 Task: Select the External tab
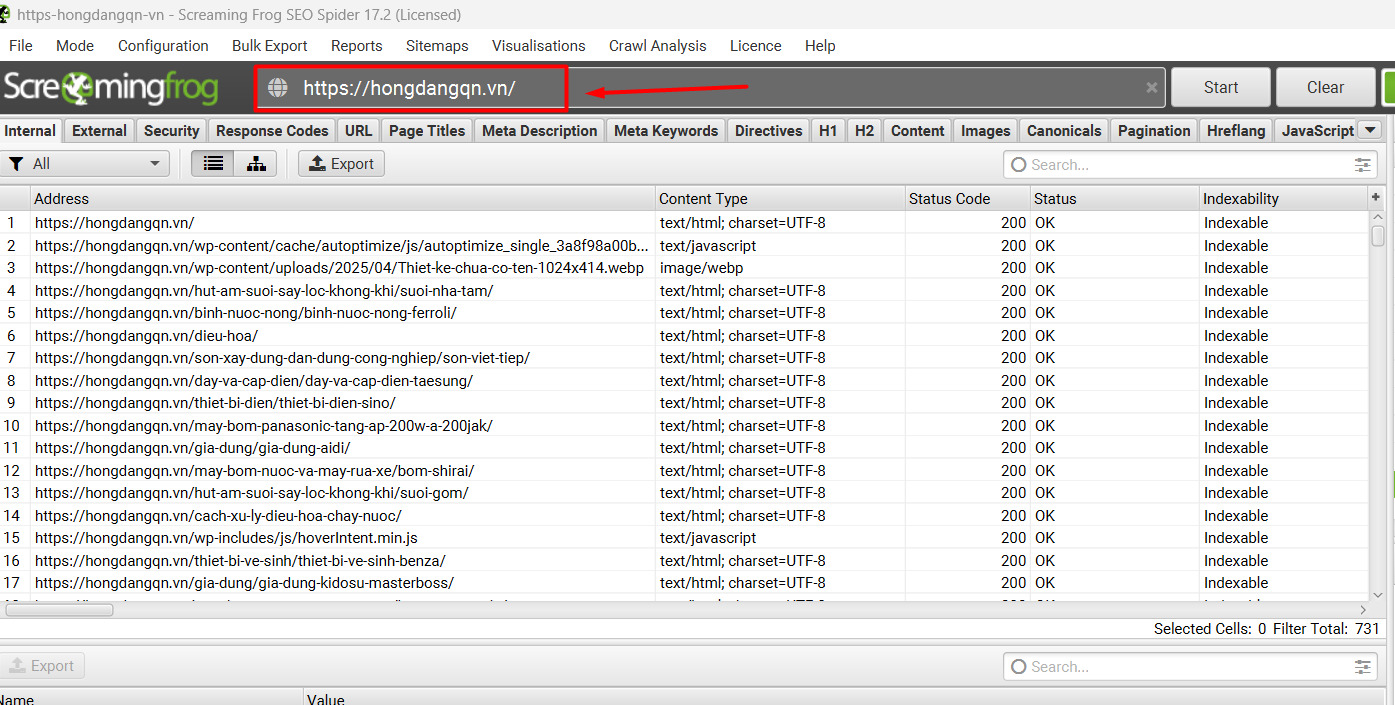tap(100, 131)
